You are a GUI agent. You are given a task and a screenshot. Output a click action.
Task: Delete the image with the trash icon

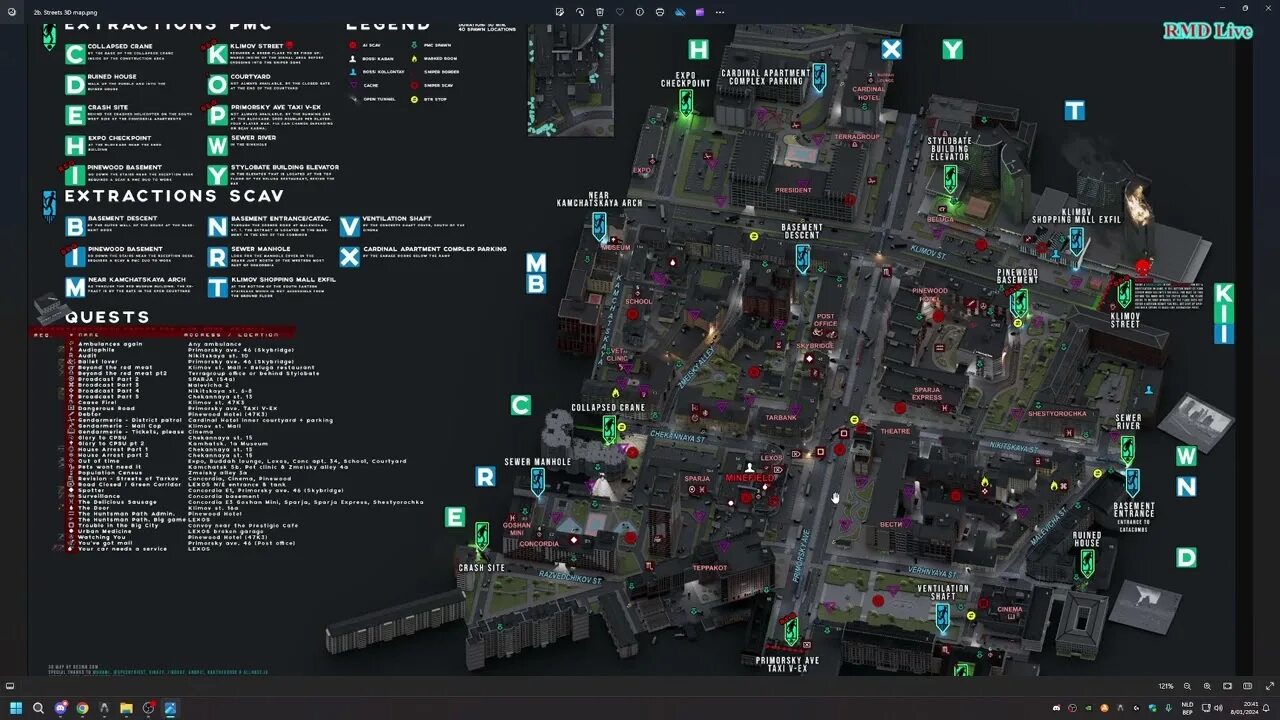pos(600,12)
